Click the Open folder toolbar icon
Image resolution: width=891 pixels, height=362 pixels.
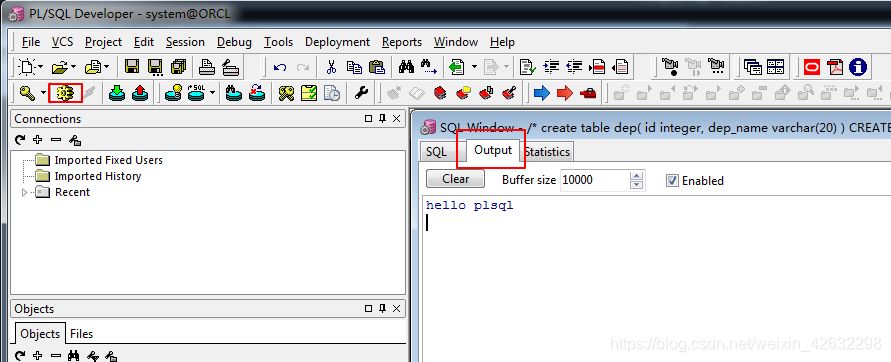click(60, 67)
